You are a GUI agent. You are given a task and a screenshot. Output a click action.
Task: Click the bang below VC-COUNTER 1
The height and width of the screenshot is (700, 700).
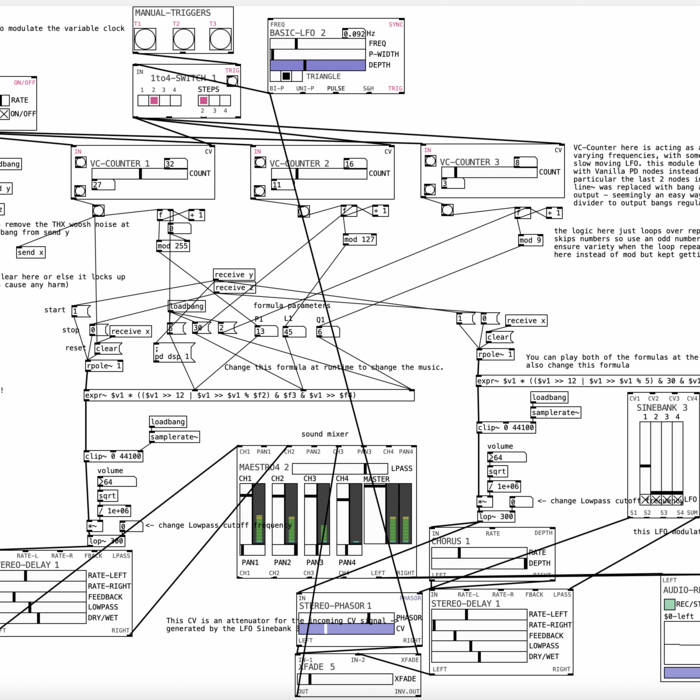pos(98,210)
